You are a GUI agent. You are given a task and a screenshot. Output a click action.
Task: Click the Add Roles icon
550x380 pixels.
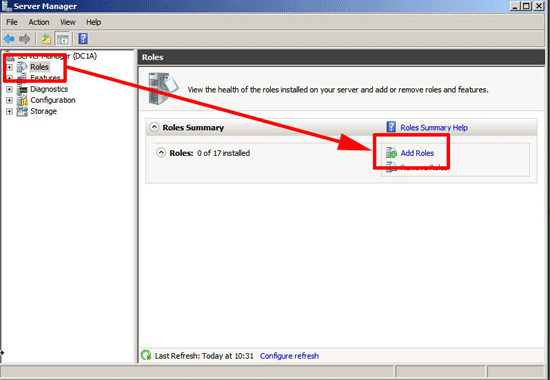[x=391, y=153]
